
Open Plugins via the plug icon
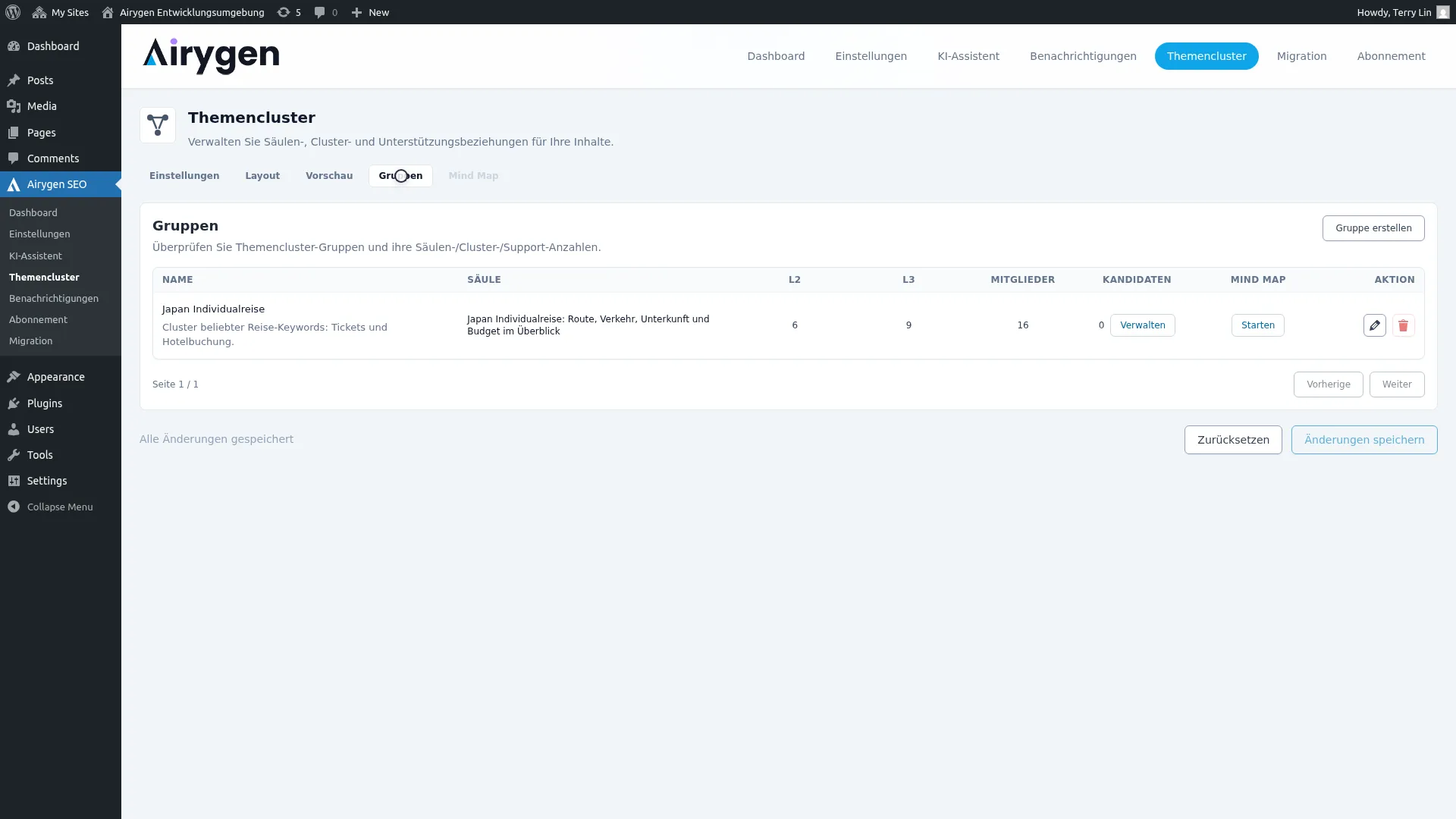(13, 403)
